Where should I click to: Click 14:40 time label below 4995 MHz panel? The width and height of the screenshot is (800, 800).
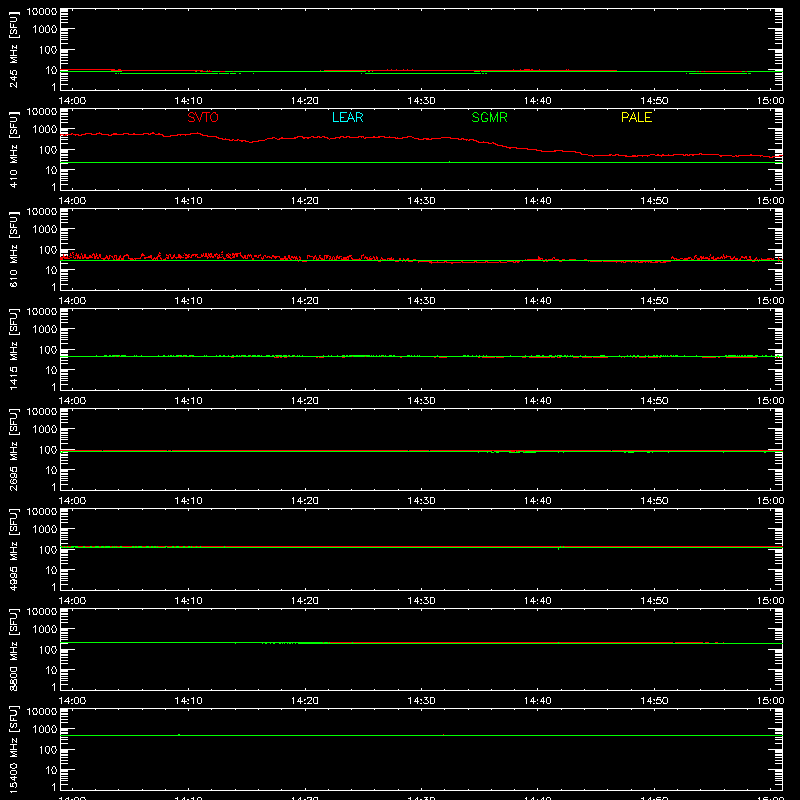click(538, 601)
